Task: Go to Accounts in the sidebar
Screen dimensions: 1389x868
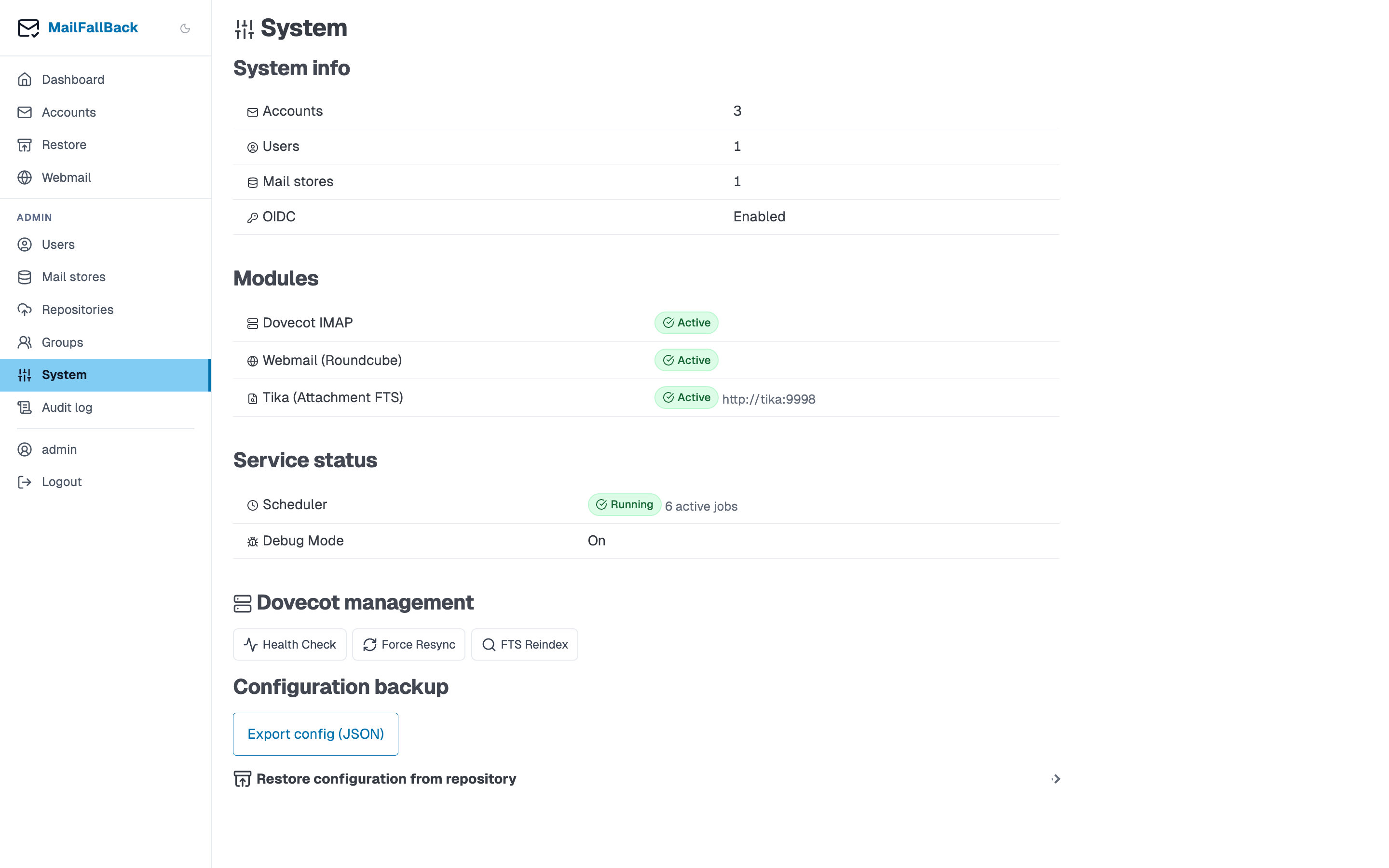Action: pos(106,112)
